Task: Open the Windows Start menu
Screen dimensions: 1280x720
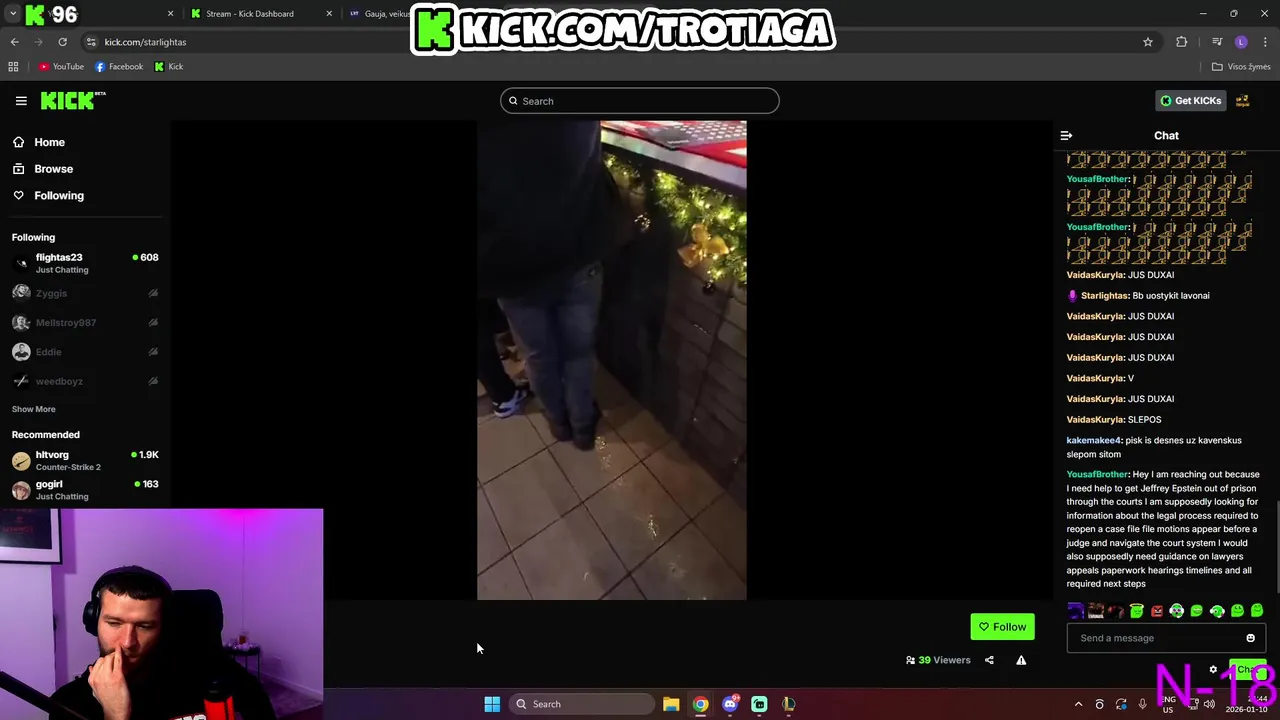Action: click(492, 704)
